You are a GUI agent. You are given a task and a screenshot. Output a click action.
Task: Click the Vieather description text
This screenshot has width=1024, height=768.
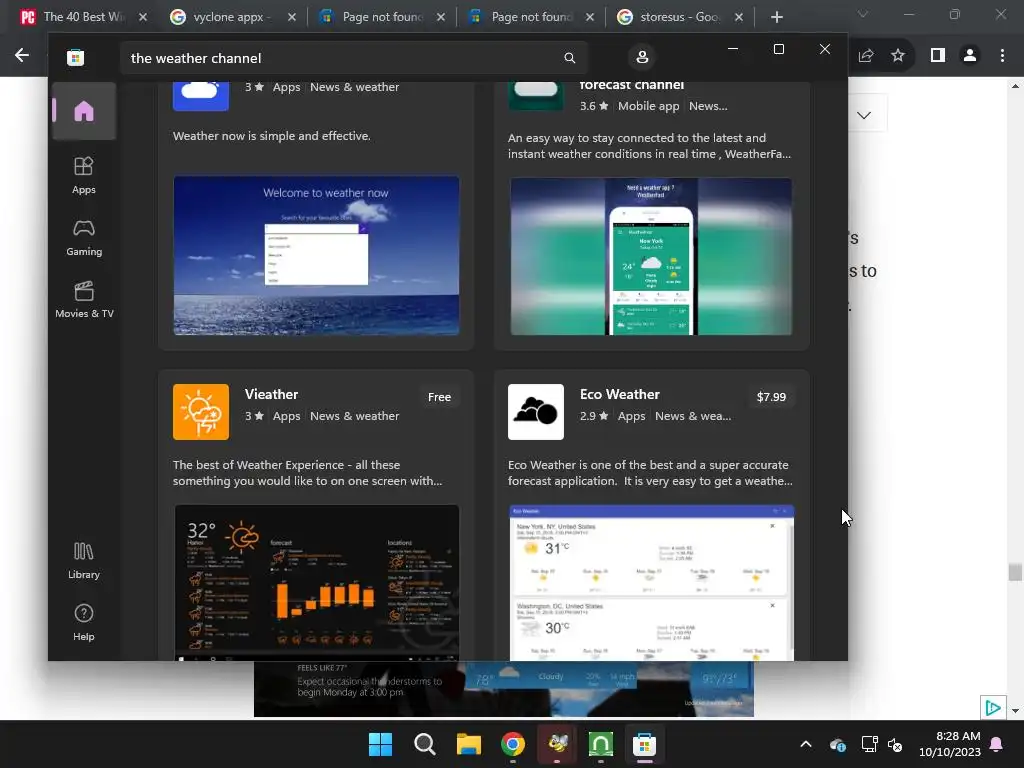308,473
